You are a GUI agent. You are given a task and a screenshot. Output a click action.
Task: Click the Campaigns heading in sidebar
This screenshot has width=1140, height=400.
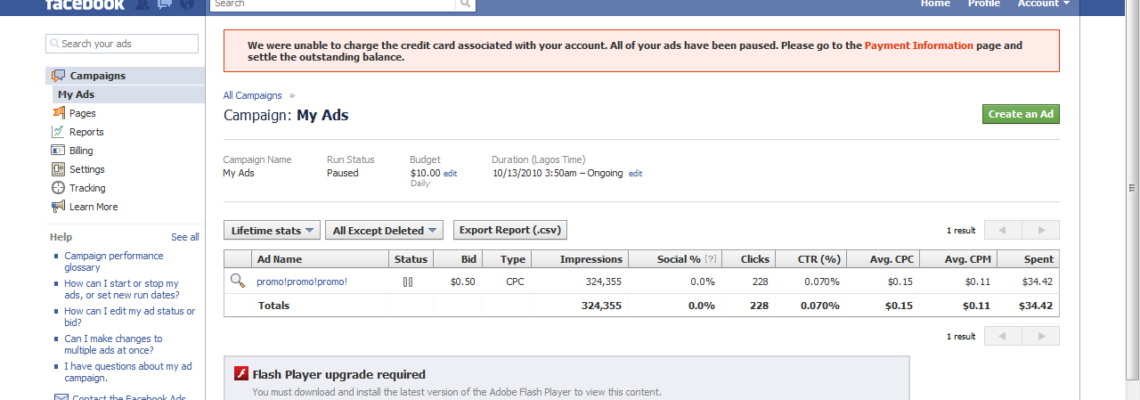(x=97, y=76)
